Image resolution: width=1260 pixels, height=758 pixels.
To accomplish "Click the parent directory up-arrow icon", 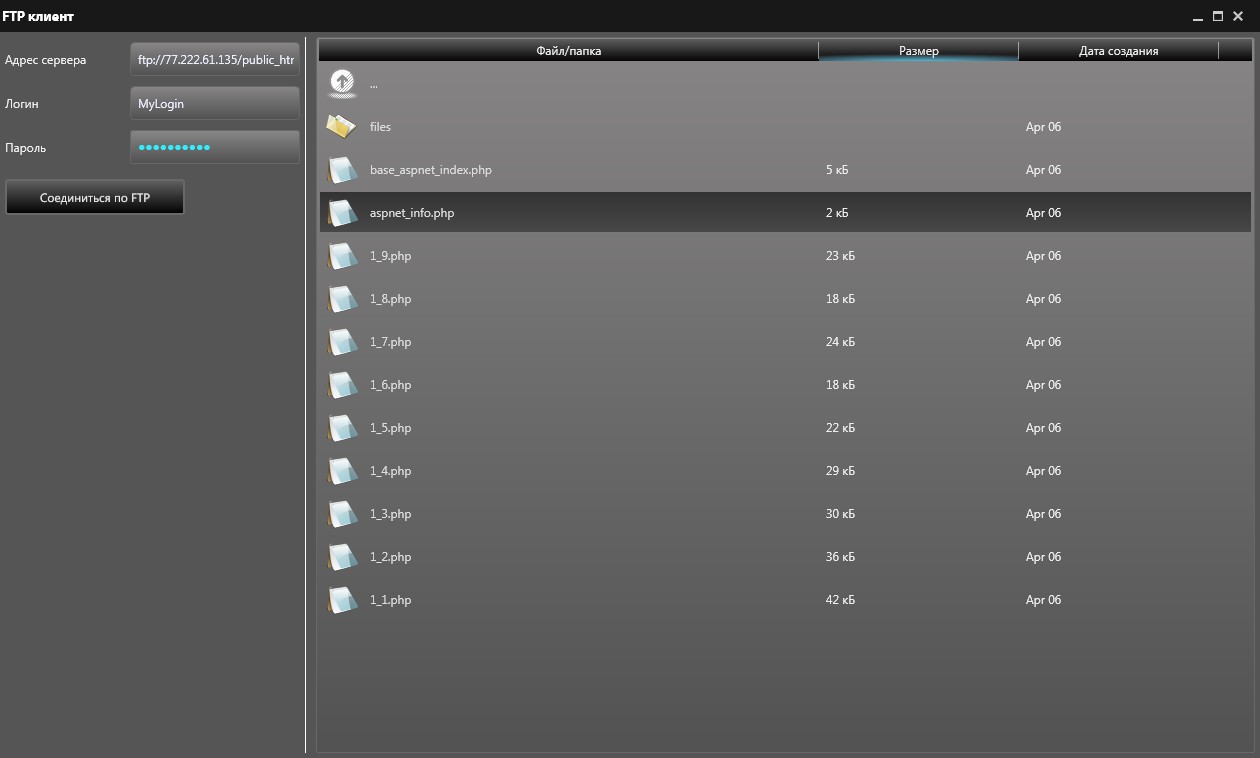I will point(342,84).
